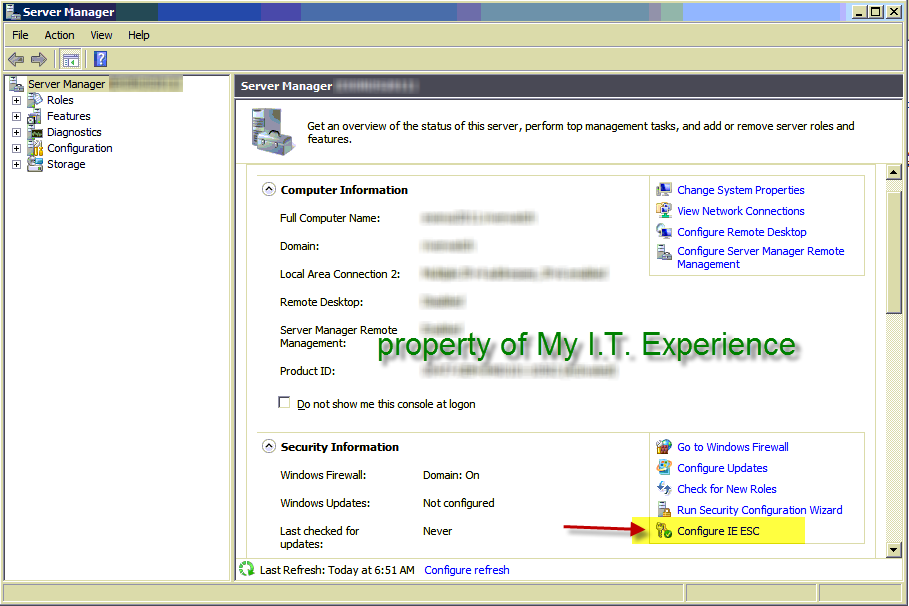Click Configure Remote Desktop link
This screenshot has height=606, width=909.
coord(741,232)
